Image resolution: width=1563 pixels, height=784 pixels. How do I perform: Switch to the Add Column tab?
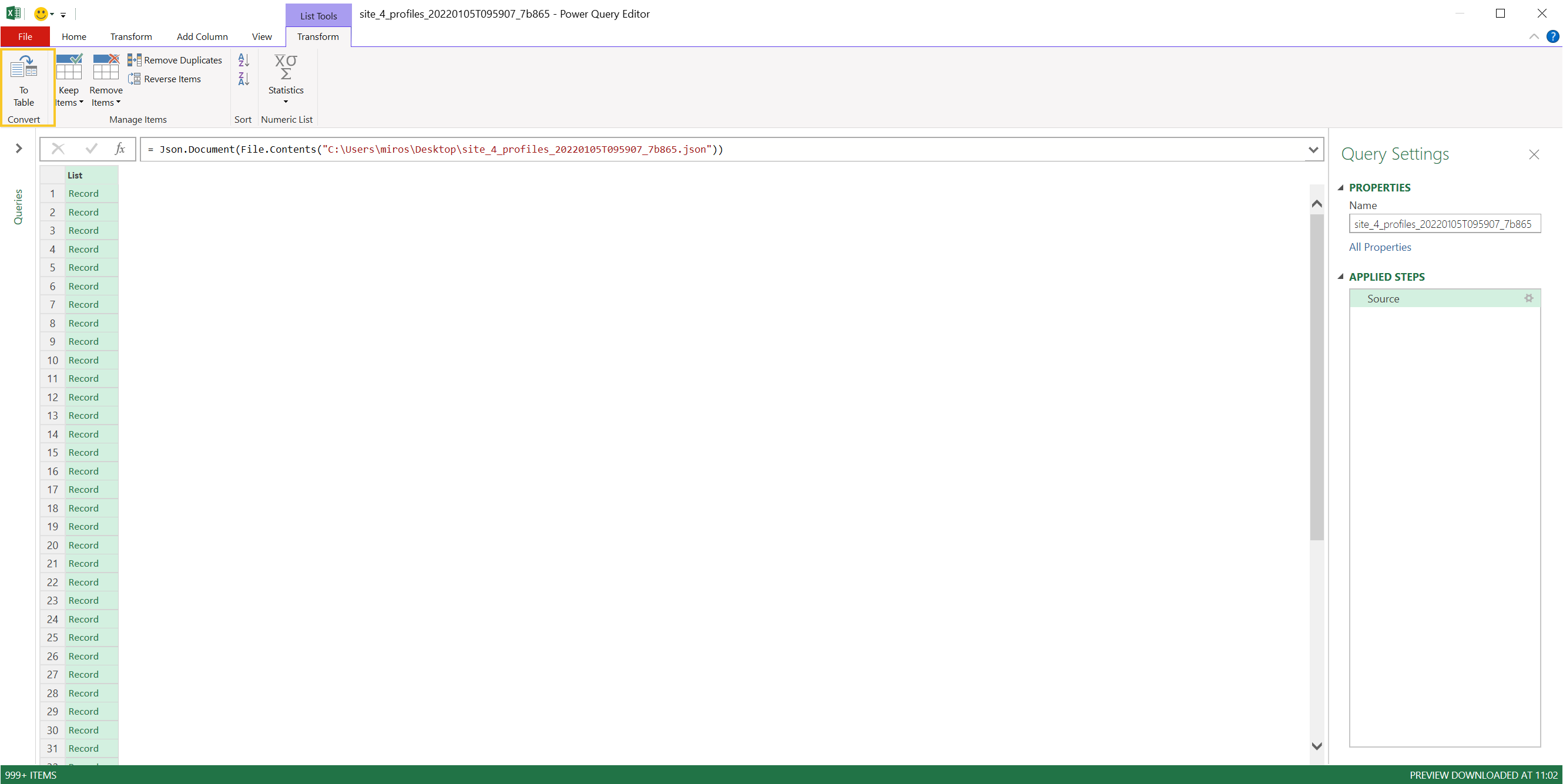pyautogui.click(x=202, y=36)
